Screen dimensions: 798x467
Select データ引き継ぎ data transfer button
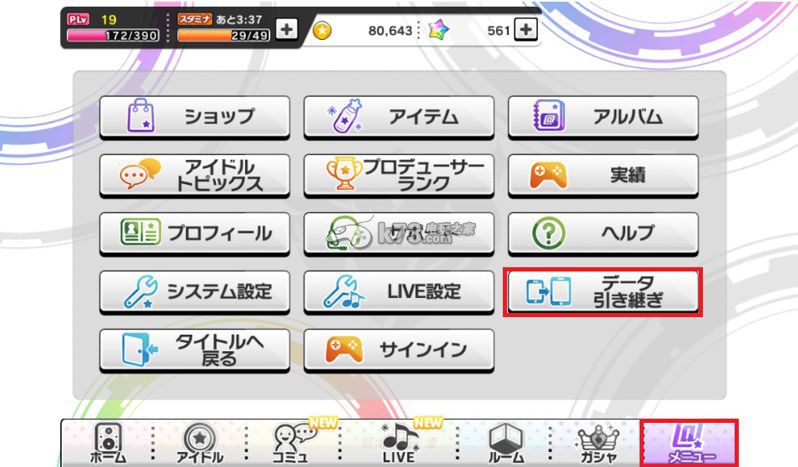click(x=603, y=291)
